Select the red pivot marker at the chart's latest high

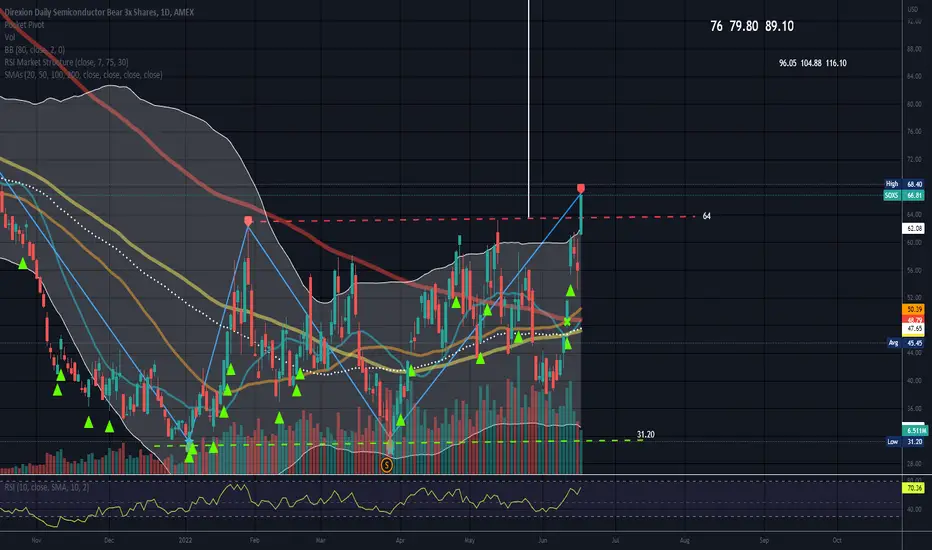click(581, 188)
